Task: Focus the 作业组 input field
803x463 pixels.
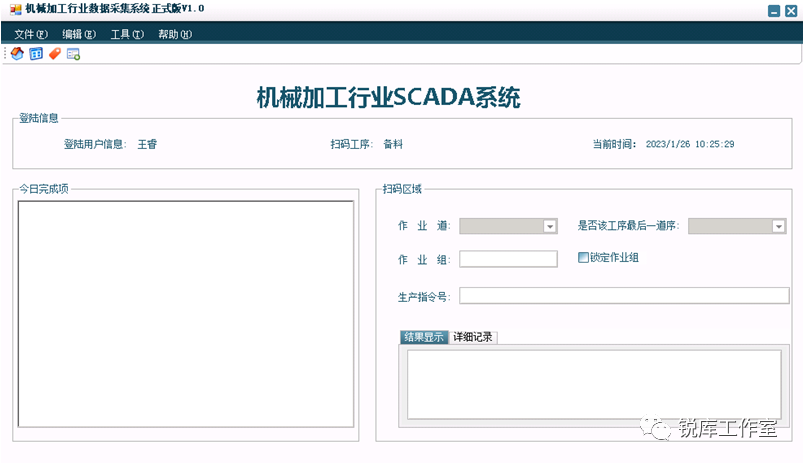Action: coord(508,259)
